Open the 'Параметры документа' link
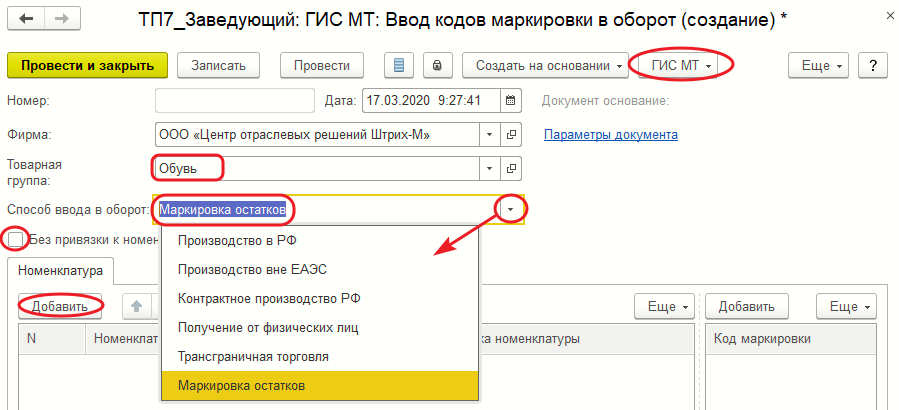899x410 pixels. 610,134
